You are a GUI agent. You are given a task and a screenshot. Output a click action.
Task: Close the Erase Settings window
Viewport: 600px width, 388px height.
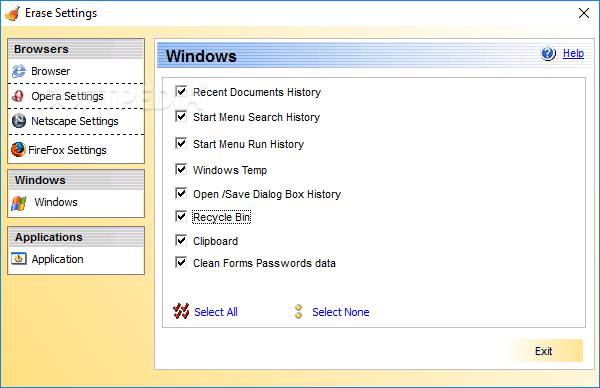click(584, 13)
